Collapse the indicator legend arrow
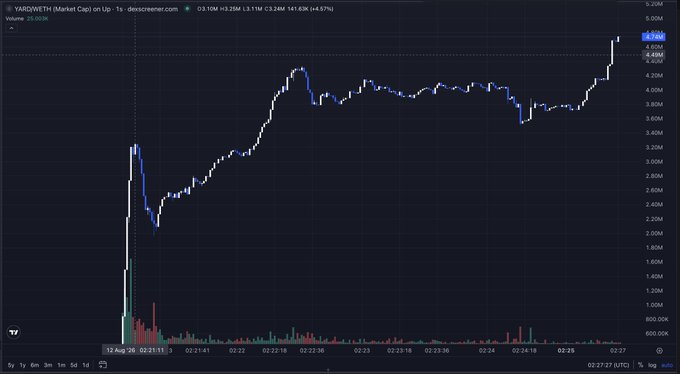This screenshot has width=680, height=374. point(11,28)
